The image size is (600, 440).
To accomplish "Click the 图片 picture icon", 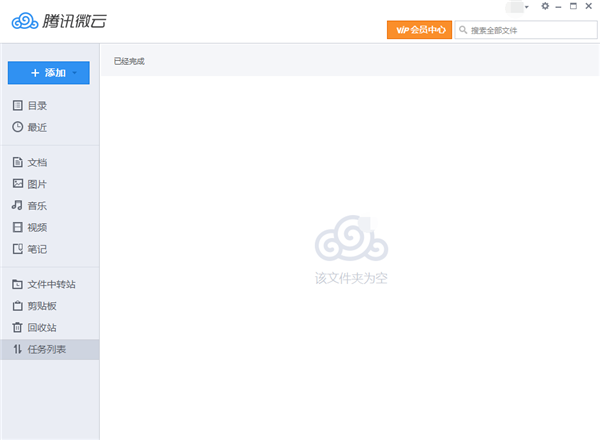I will pyautogui.click(x=18, y=184).
